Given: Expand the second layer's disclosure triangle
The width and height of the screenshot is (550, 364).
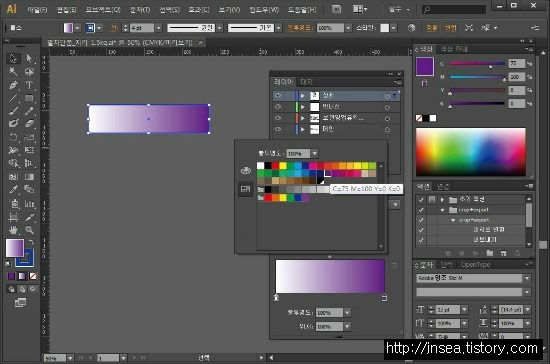Looking at the screenshot, I should click(303, 107).
